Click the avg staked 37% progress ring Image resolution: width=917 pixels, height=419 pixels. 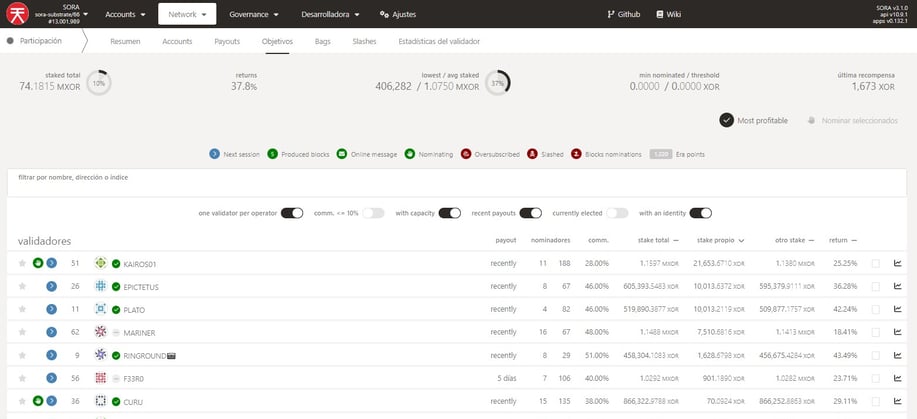[498, 83]
